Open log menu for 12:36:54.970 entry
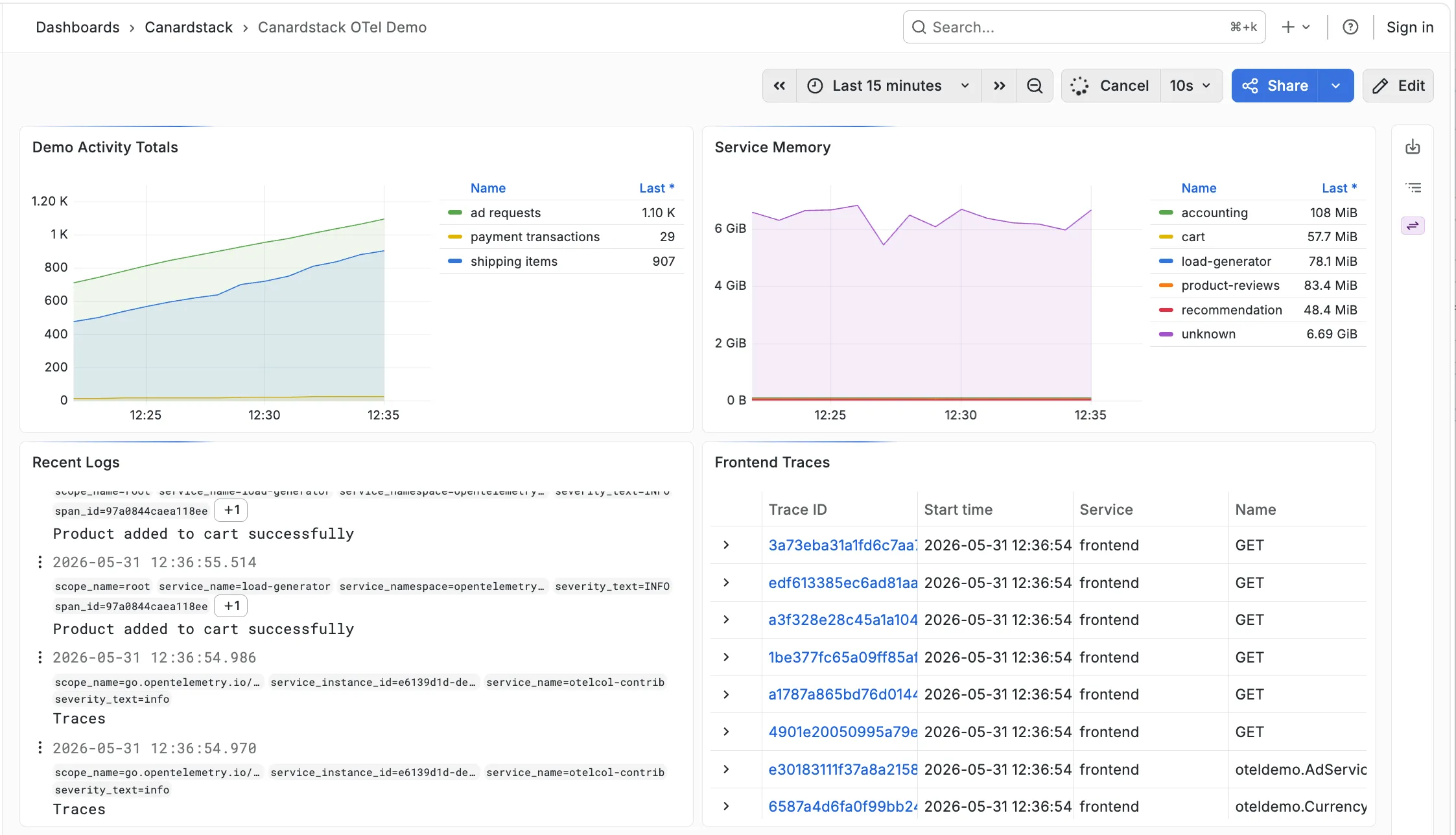This screenshot has width=1456, height=835. point(40,748)
